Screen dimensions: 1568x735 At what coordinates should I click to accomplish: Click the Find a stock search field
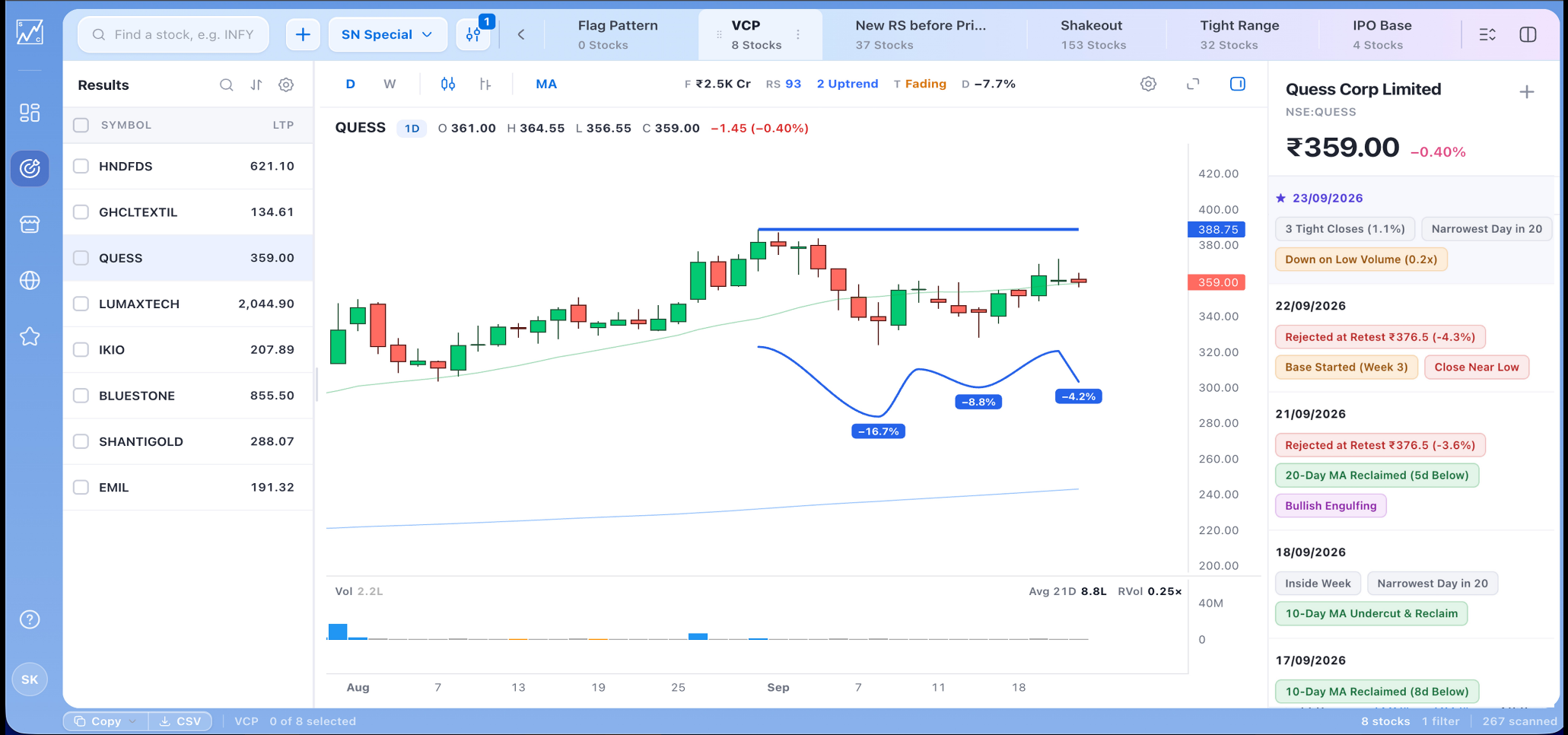pyautogui.click(x=173, y=34)
